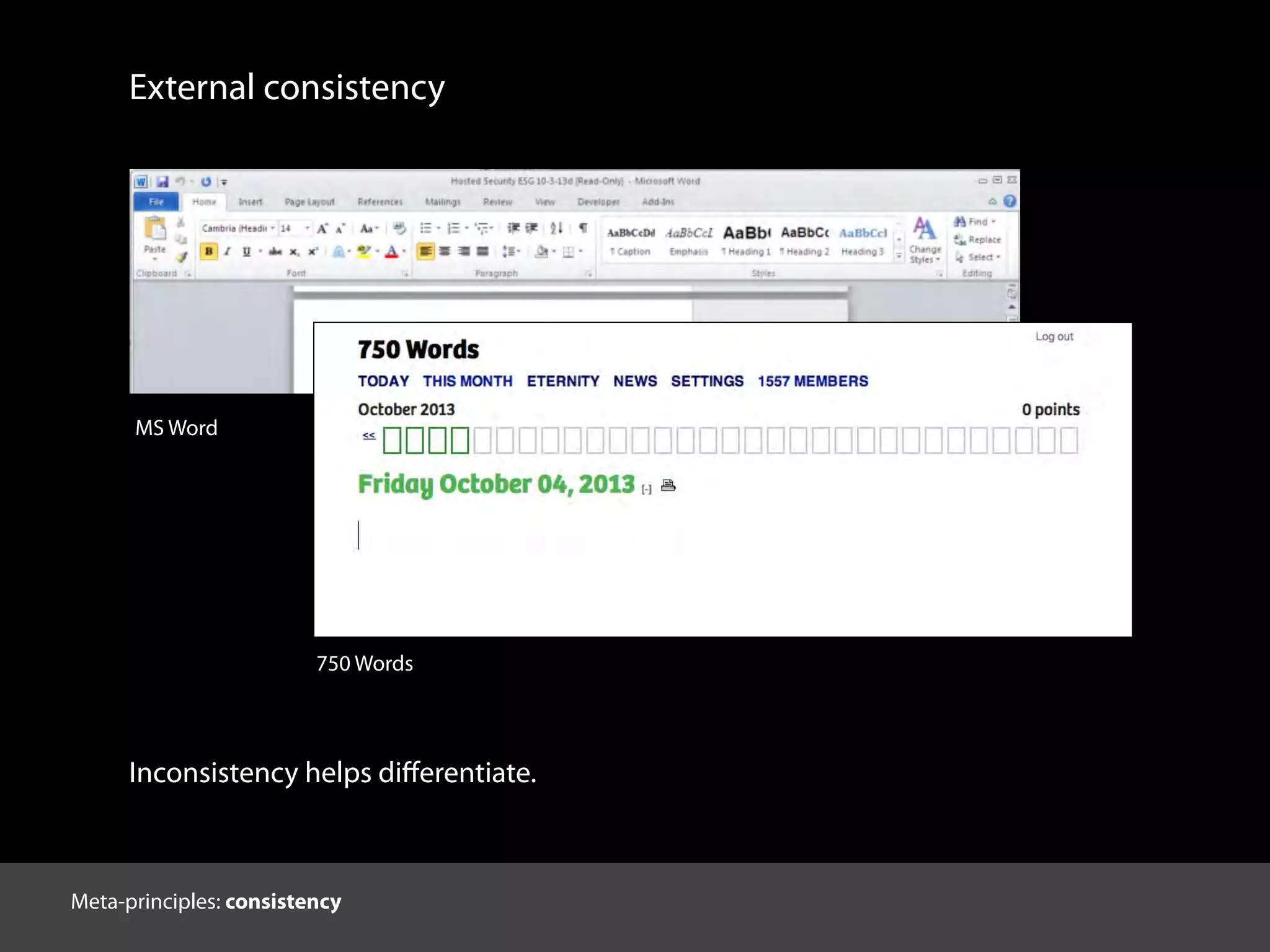This screenshot has width=1270, height=952.
Task: Click the Multilevel List icon
Action: (x=482, y=228)
